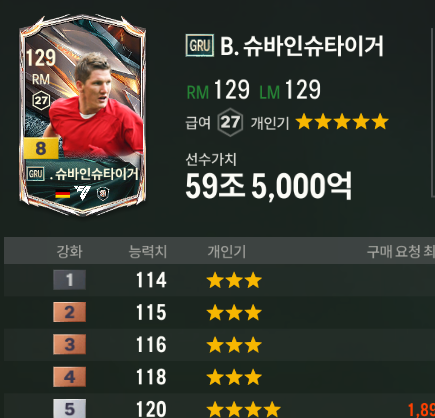Click the Schweinsteiger player card thumbnail
This screenshot has width=435, height=418.
point(83,115)
